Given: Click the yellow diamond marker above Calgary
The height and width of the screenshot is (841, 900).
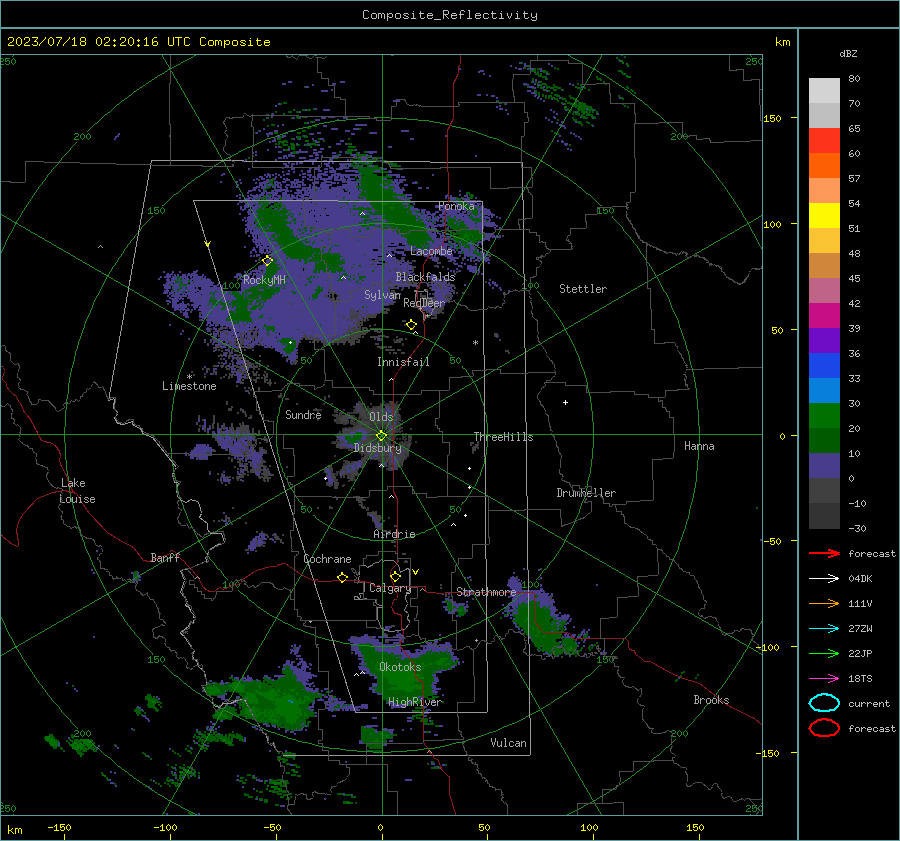Looking at the screenshot, I should tap(395, 576).
